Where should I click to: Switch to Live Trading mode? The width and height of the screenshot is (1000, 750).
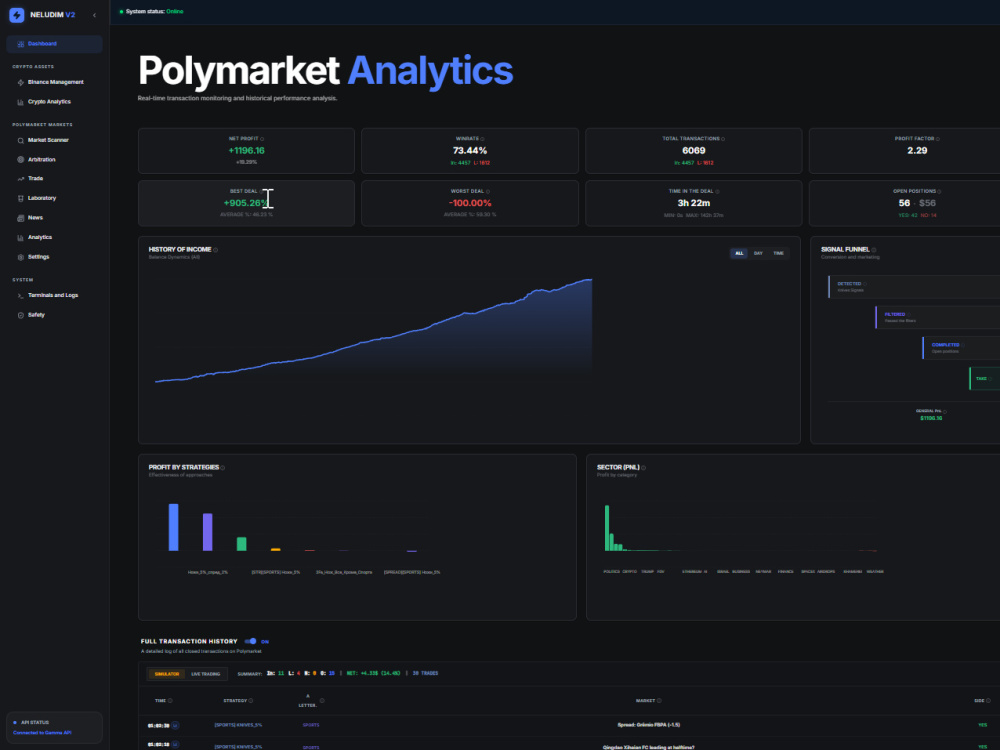click(205, 674)
